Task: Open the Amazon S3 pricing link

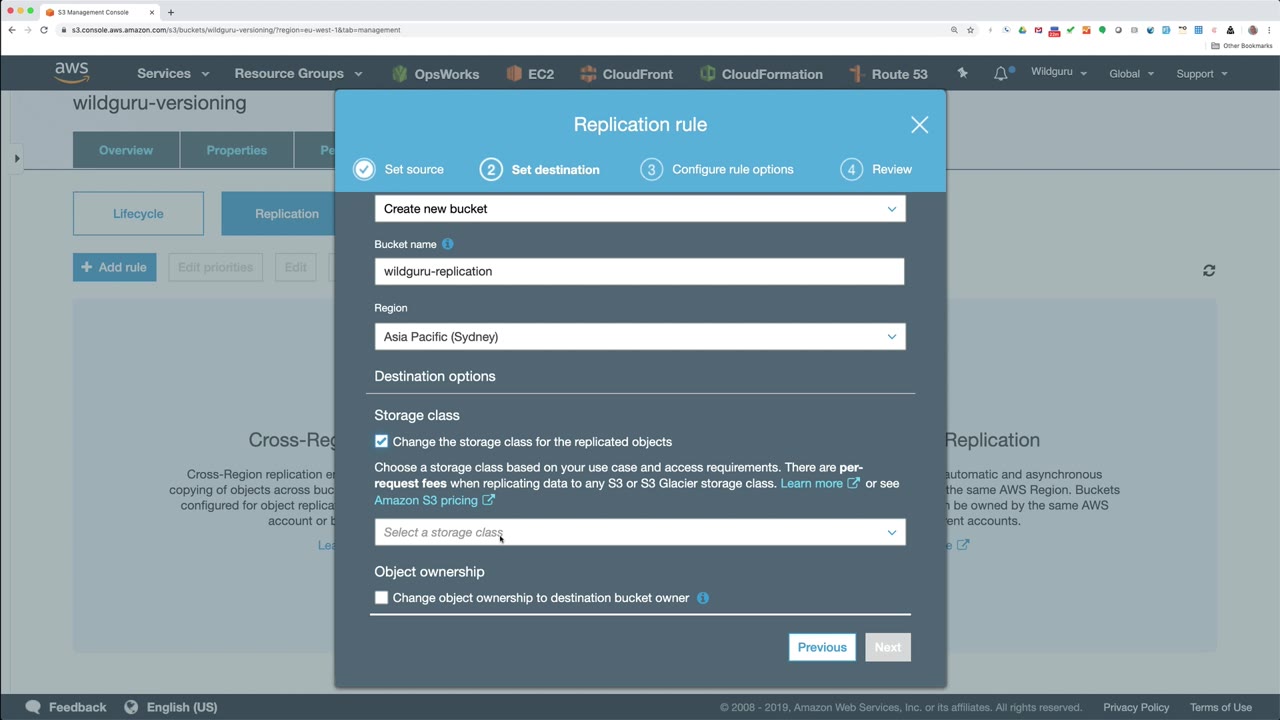Action: pos(434,500)
